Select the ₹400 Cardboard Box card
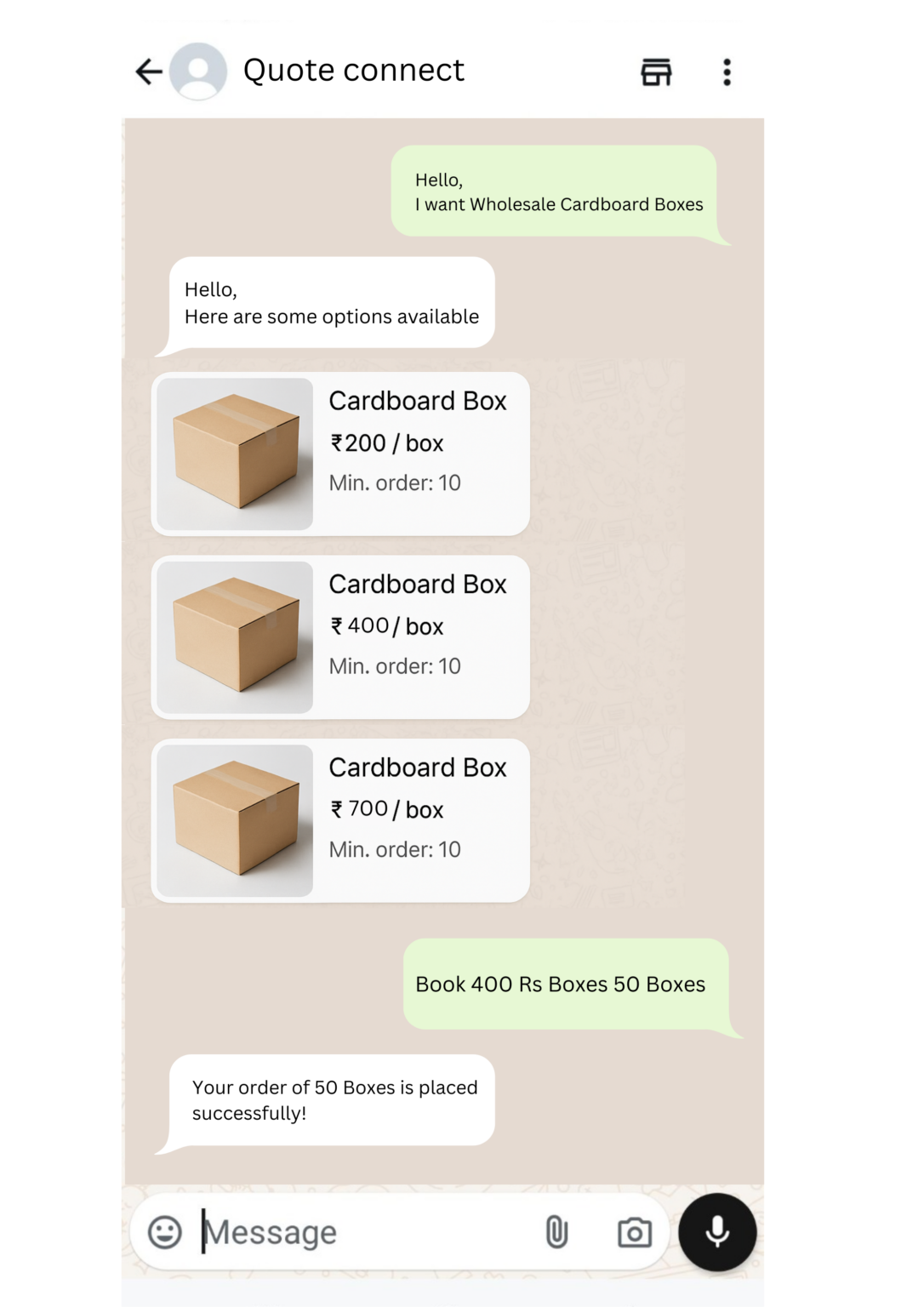The width and height of the screenshot is (924, 1307). click(340, 637)
